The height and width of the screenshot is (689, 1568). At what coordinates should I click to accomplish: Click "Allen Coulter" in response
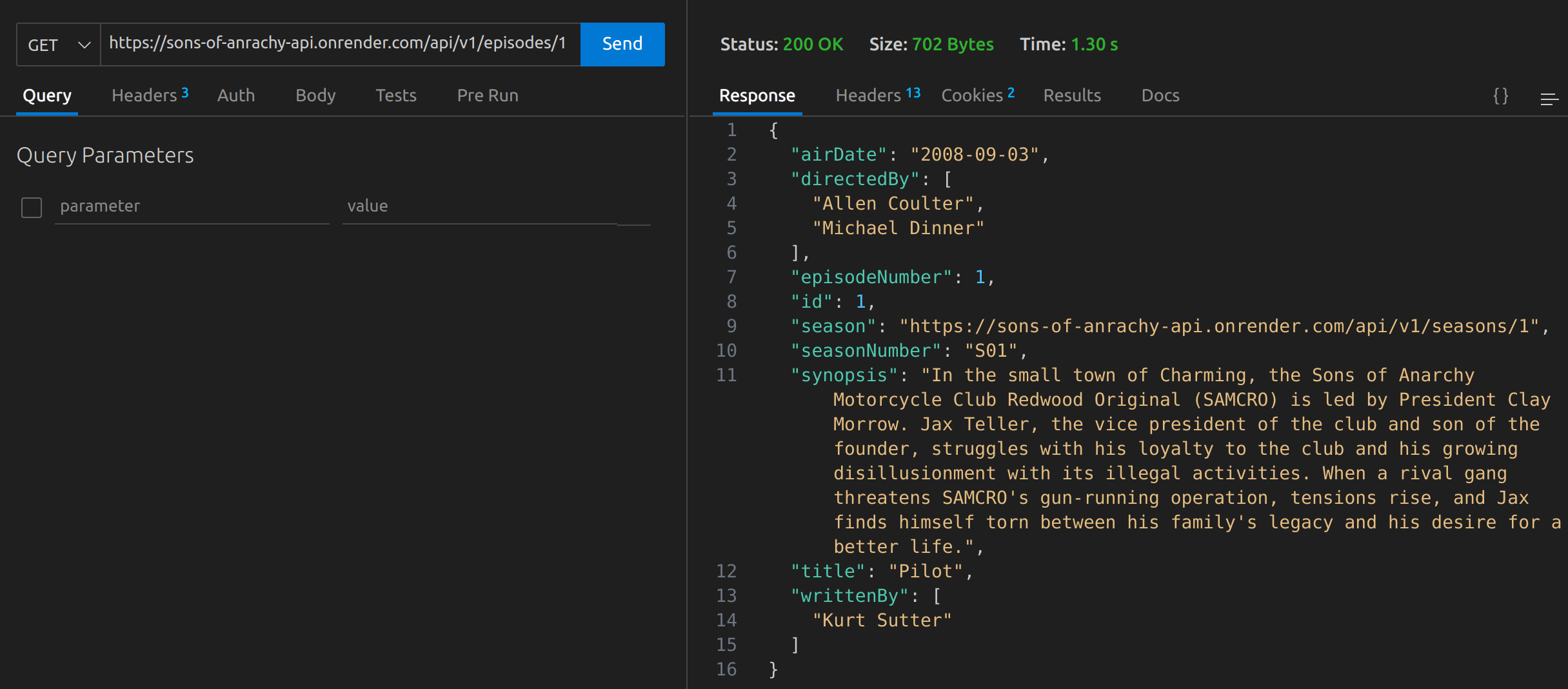point(893,204)
